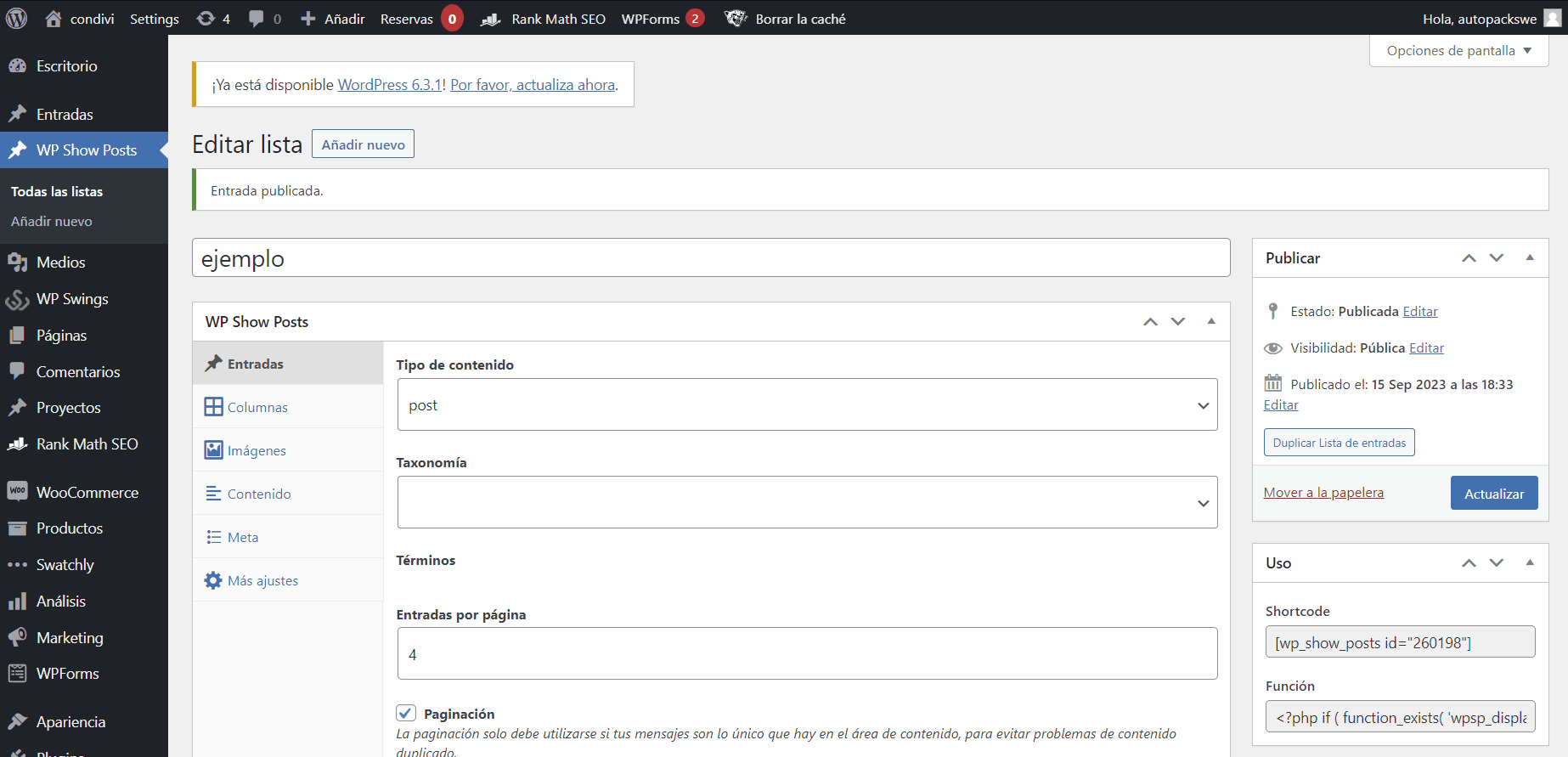The height and width of the screenshot is (757, 1568).
Task: Go to Medios in the sidebar
Action: pyautogui.click(x=60, y=263)
